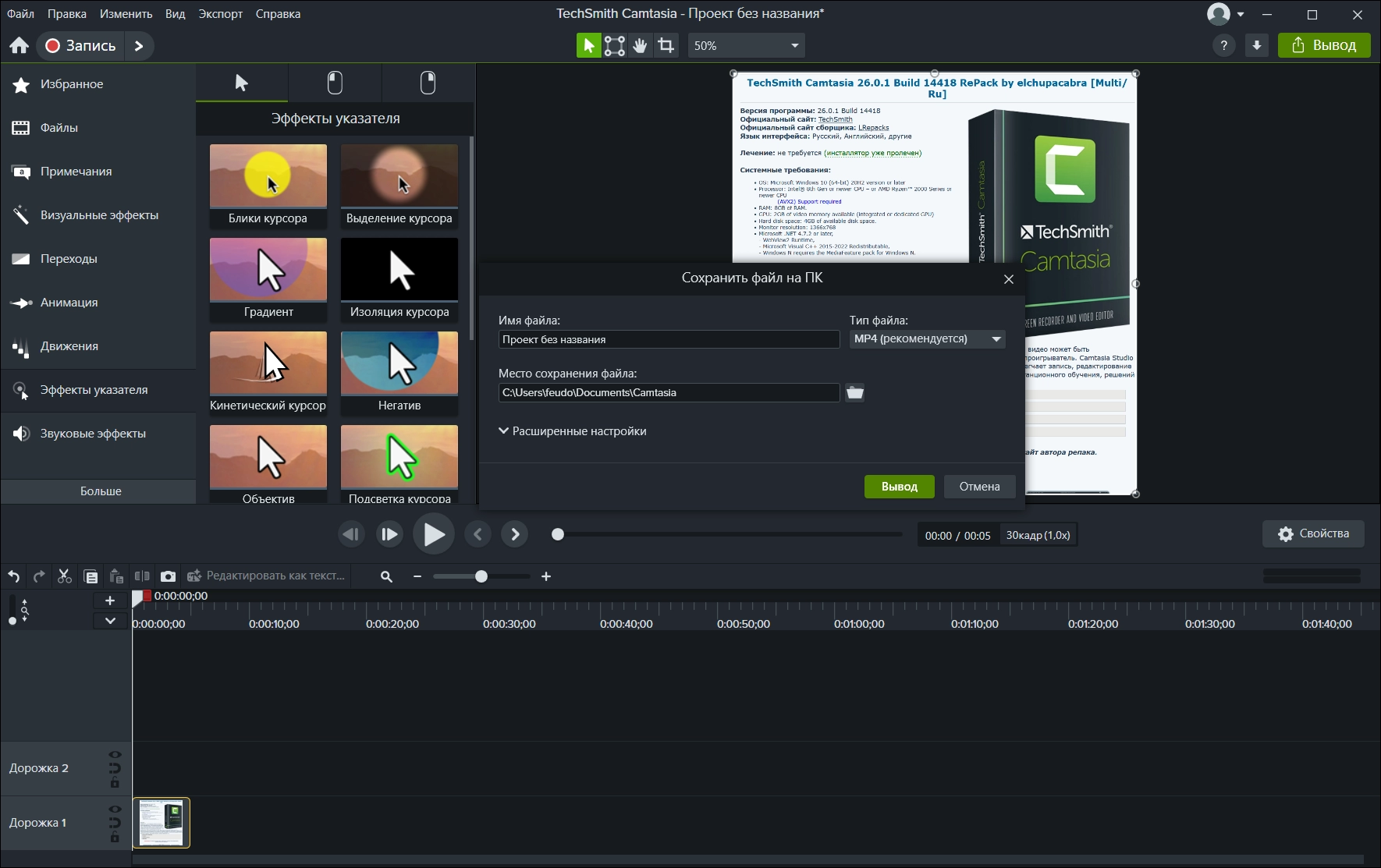Browse for save folder with folder icon
The image size is (1381, 868).
point(855,392)
